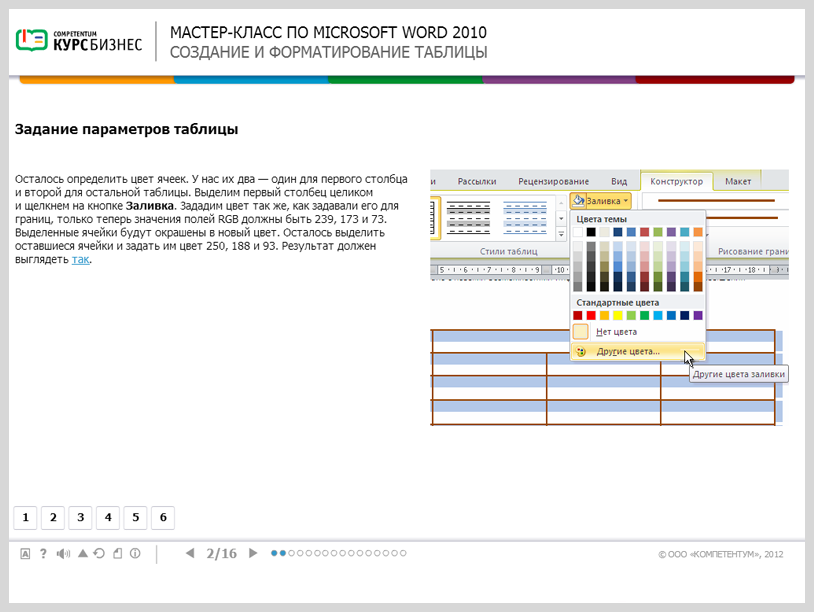This screenshot has width=814, height=612.
Task: Click the text mode 'A' icon in bottom toolbar
Action: (25, 554)
